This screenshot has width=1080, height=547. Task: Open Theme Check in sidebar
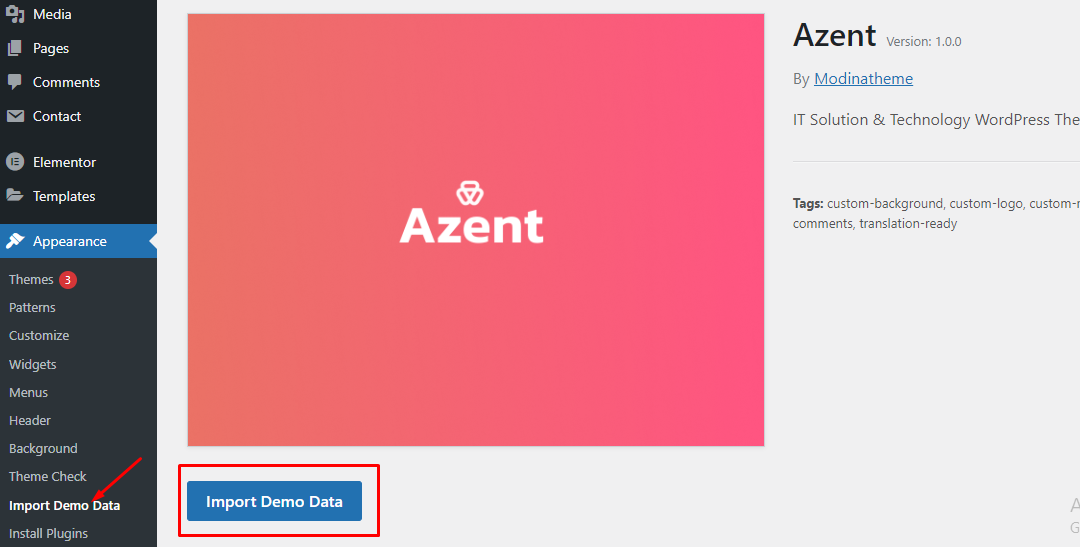click(48, 476)
